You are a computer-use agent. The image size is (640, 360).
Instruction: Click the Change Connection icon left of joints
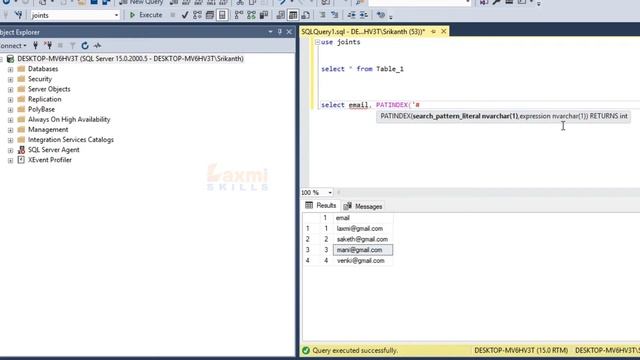pos(18,15)
